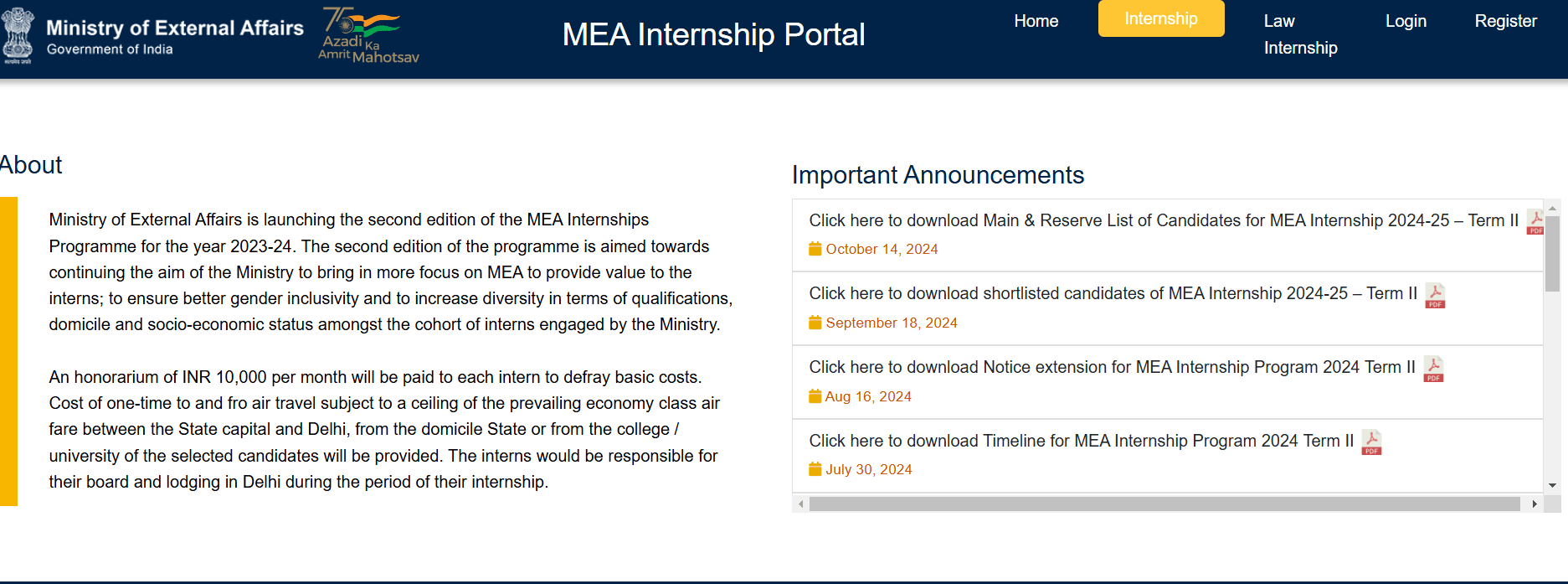The image size is (1568, 584).
Task: Open the Register page
Action: click(1505, 21)
